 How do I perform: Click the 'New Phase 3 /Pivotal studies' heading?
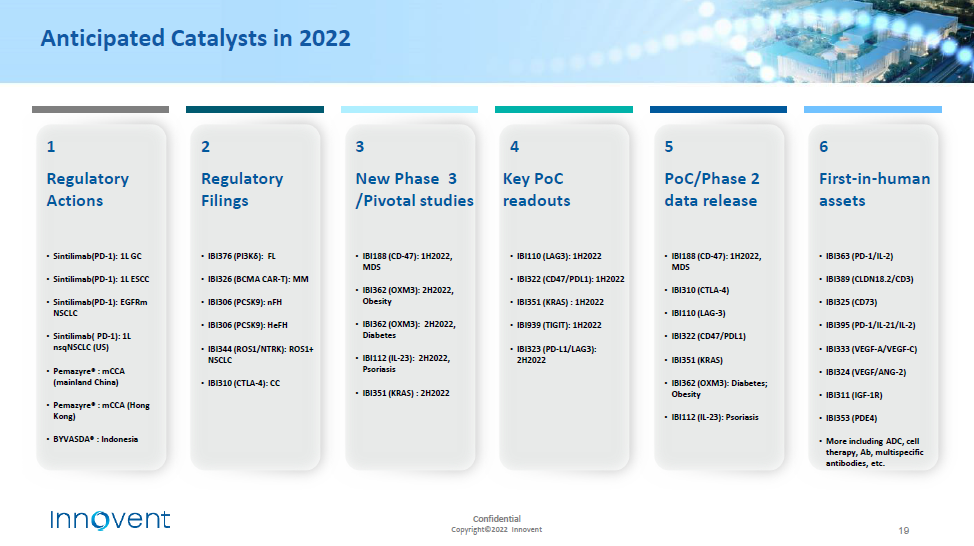click(414, 189)
